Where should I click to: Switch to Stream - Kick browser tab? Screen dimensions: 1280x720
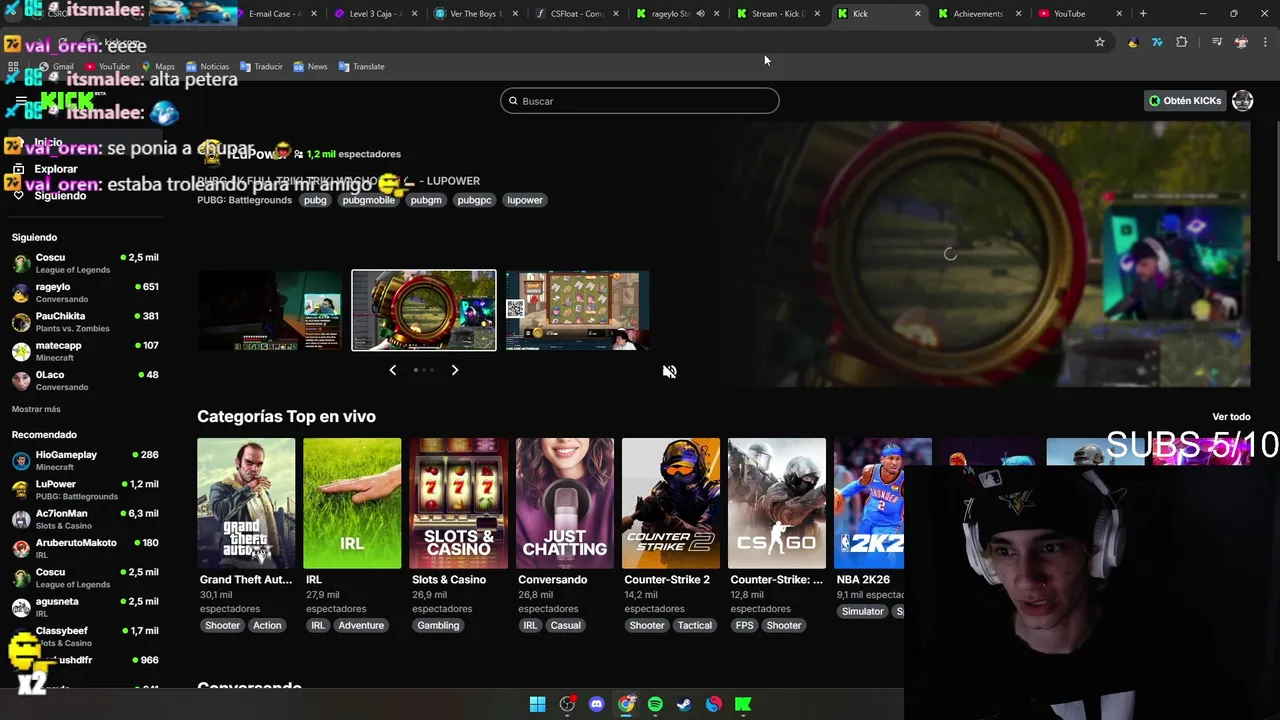click(778, 14)
